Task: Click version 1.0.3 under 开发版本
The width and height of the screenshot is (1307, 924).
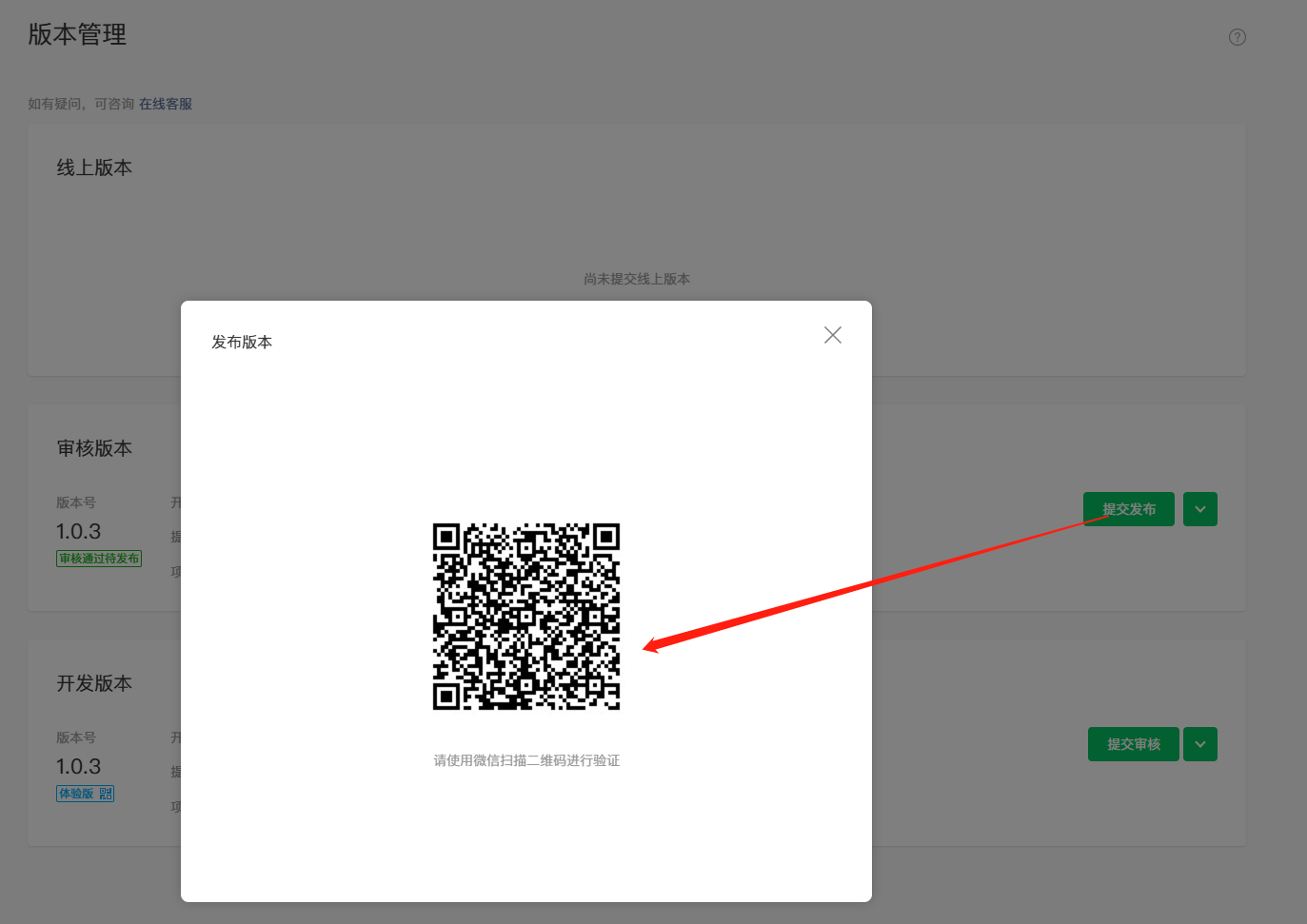Action: pos(78,766)
